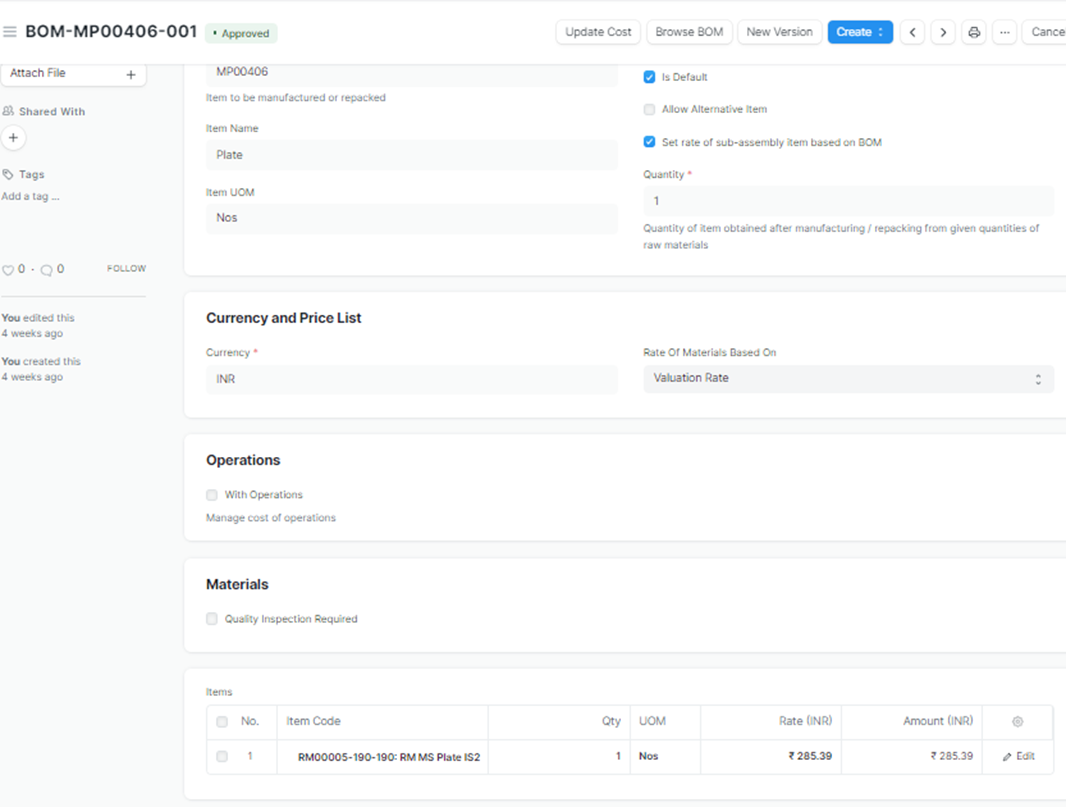Enable Allow Alternative Item checkbox

(649, 109)
